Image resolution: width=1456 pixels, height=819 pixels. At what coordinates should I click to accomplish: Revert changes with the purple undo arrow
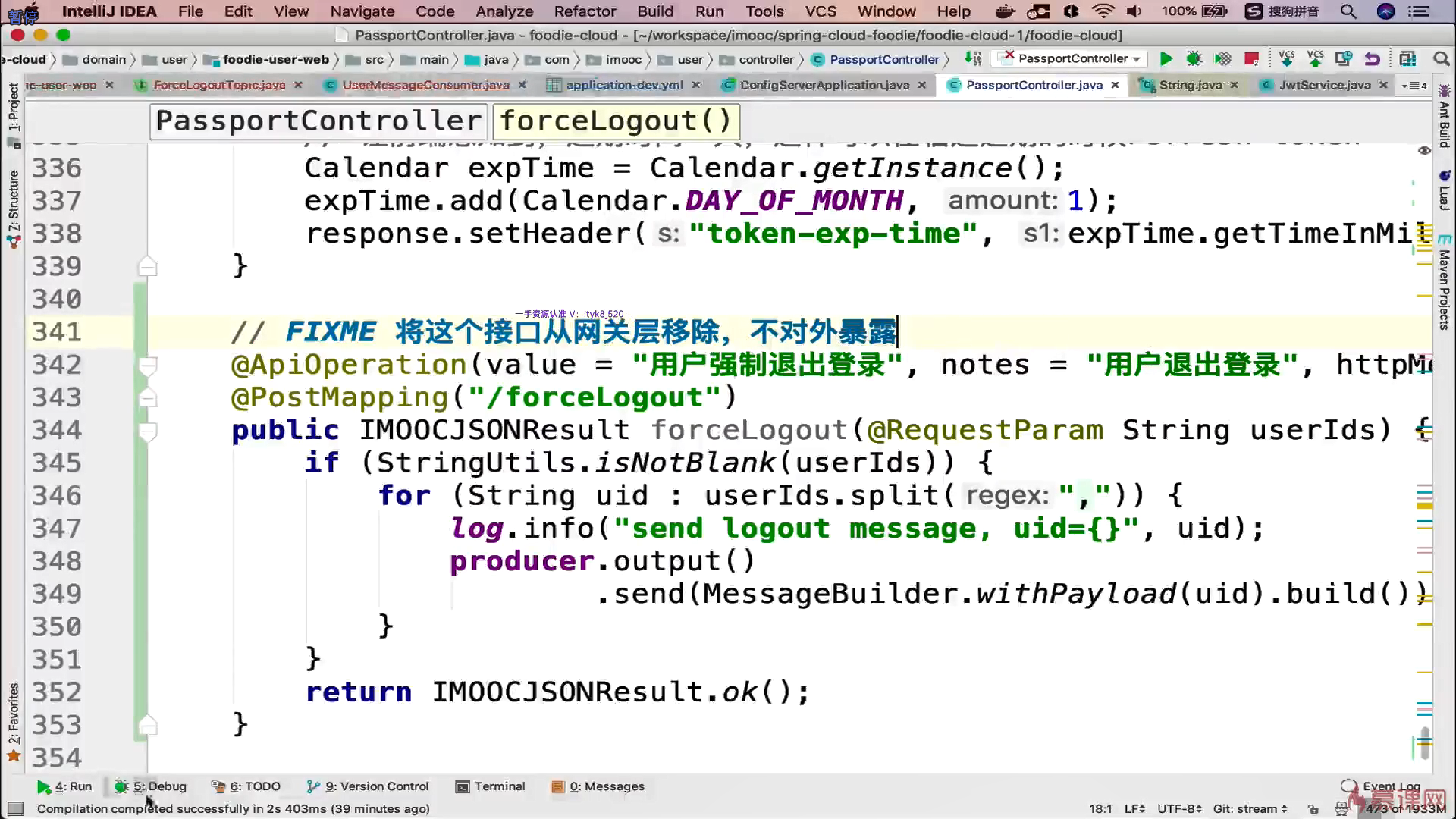[1372, 59]
